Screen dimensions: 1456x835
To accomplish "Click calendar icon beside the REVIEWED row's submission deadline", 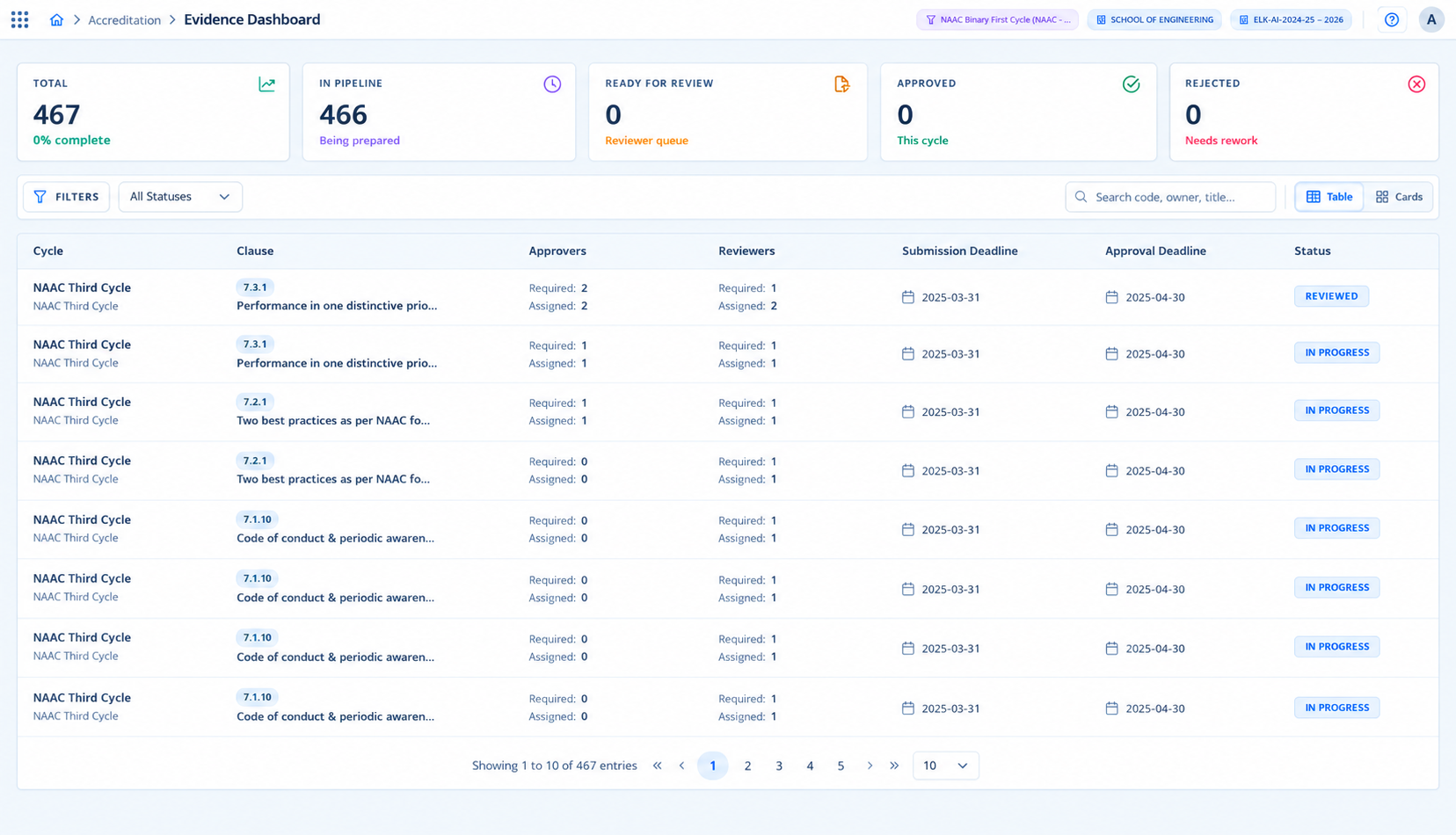I will click(908, 297).
